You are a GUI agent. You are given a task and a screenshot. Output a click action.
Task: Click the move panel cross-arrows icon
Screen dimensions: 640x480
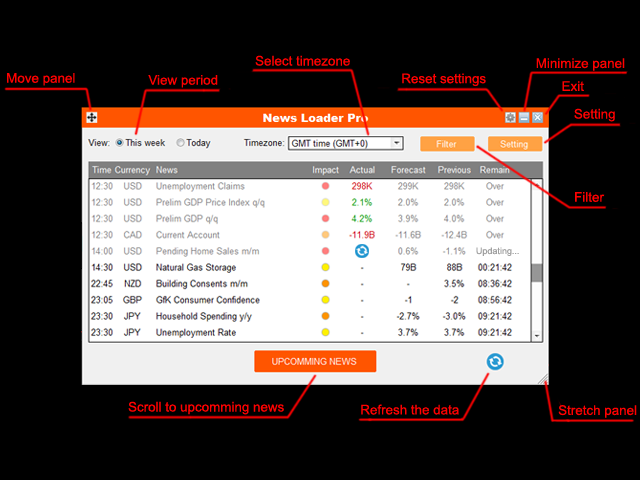(91, 118)
